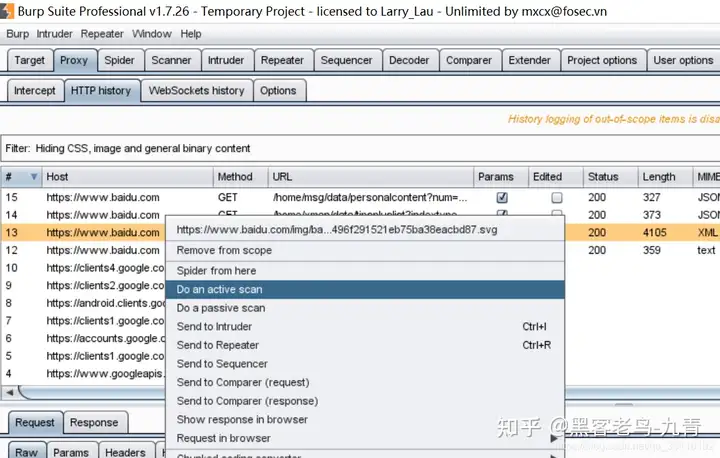720x458 pixels.
Task: Switch to the Comparer tab
Action: [x=469, y=60]
